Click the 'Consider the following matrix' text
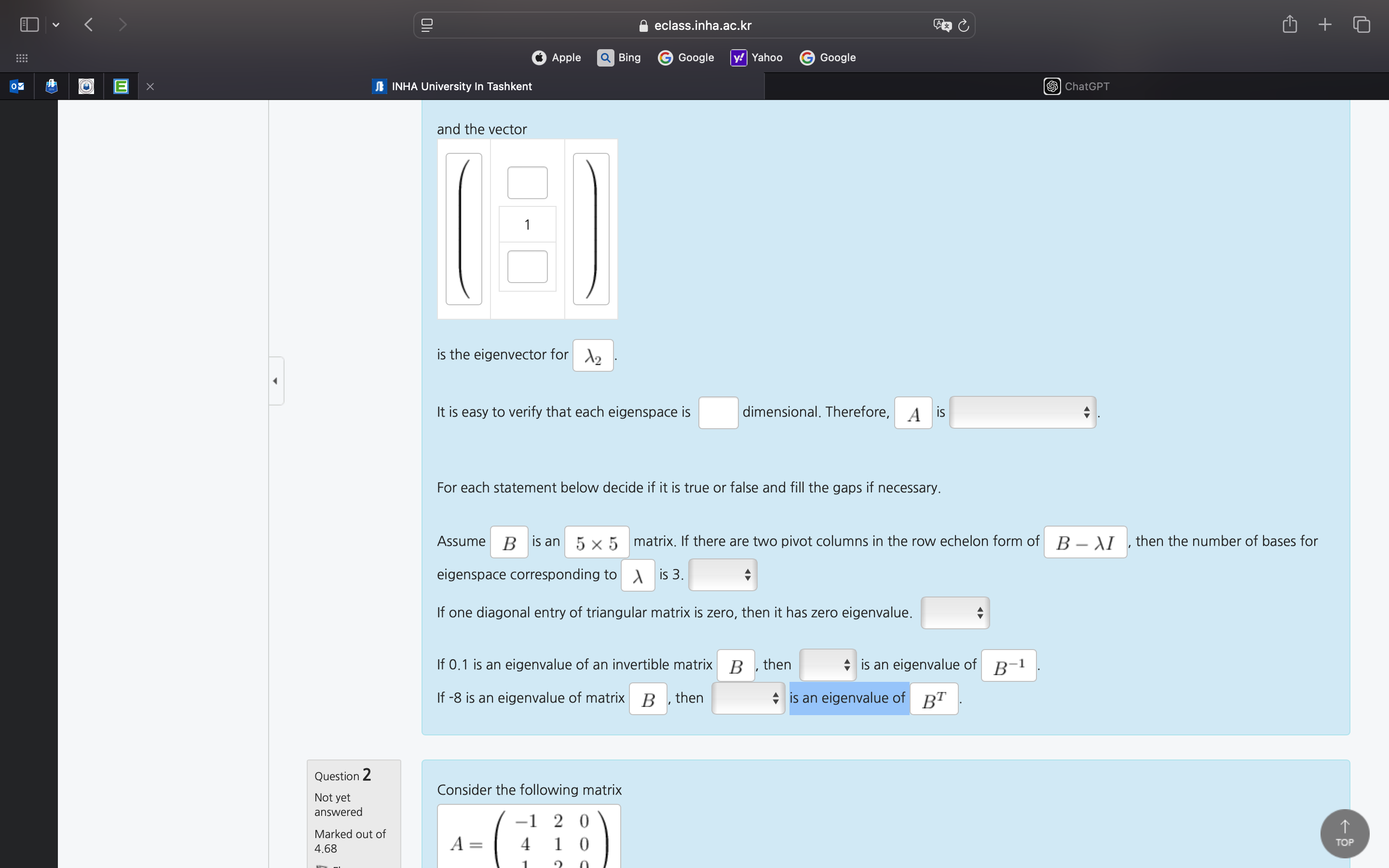The width and height of the screenshot is (1389, 868). pos(529,789)
